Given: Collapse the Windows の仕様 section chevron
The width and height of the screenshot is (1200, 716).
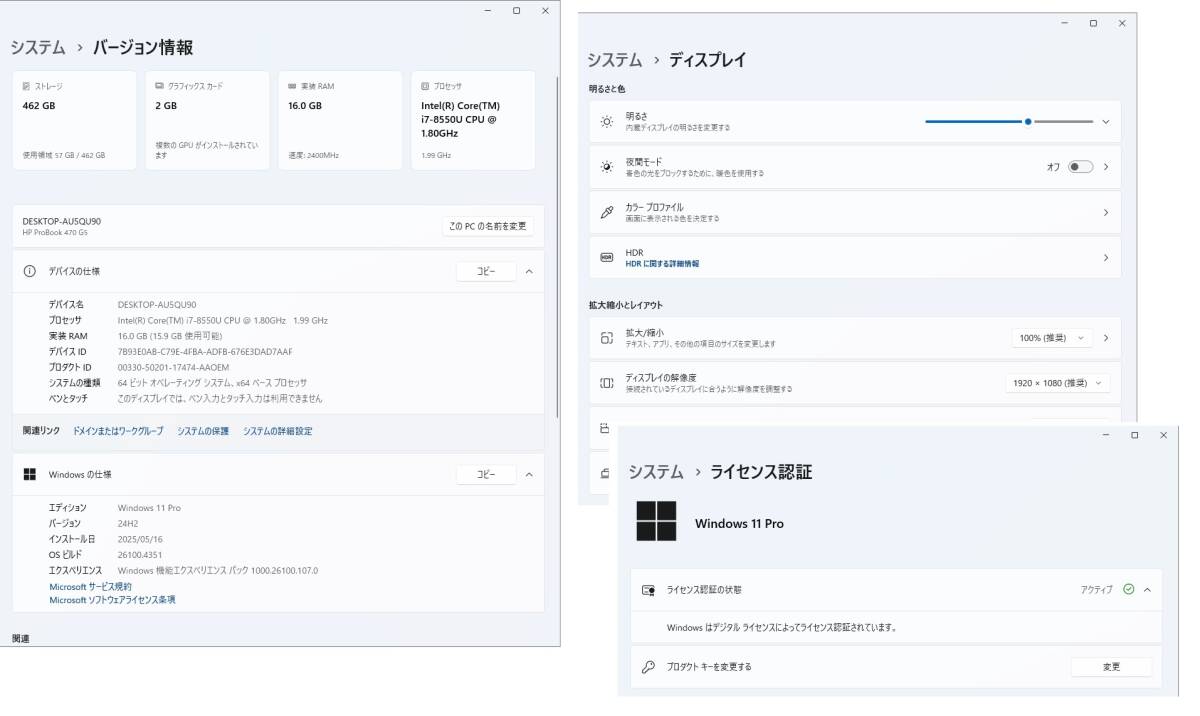Looking at the screenshot, I should (529, 474).
